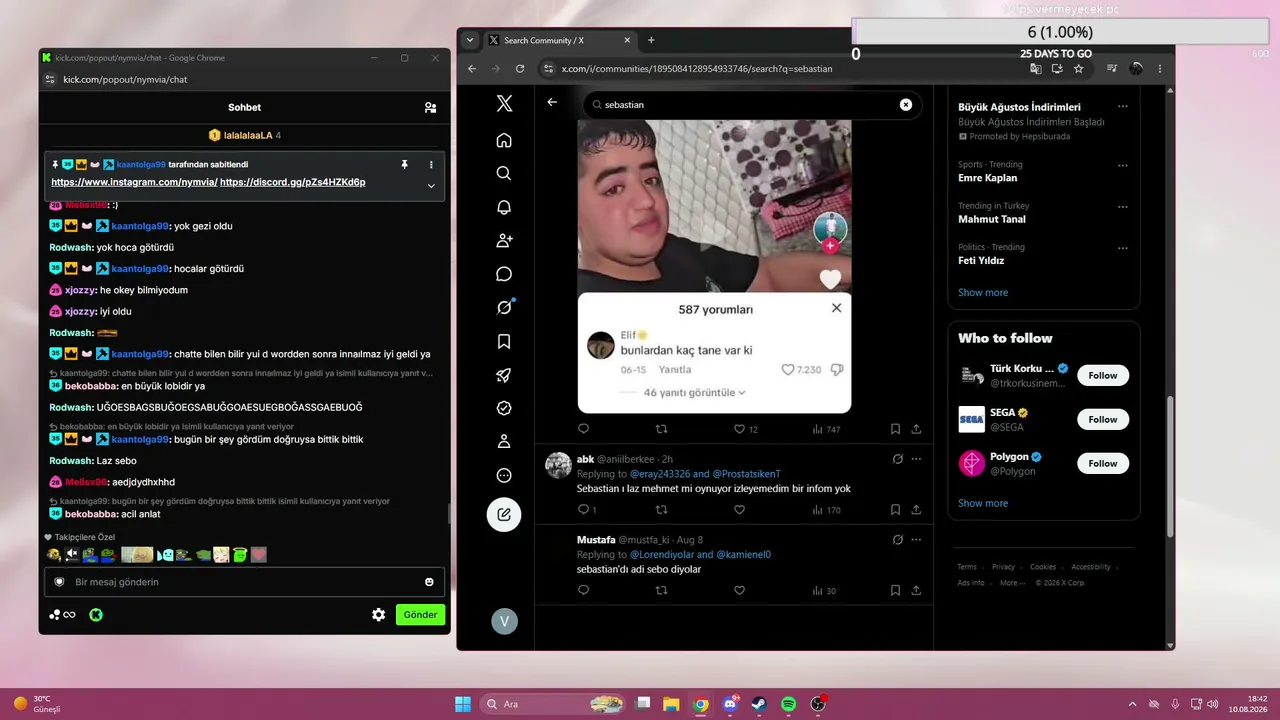Bookmark the video post with 747 views
The width and height of the screenshot is (1280, 720).
(895, 429)
